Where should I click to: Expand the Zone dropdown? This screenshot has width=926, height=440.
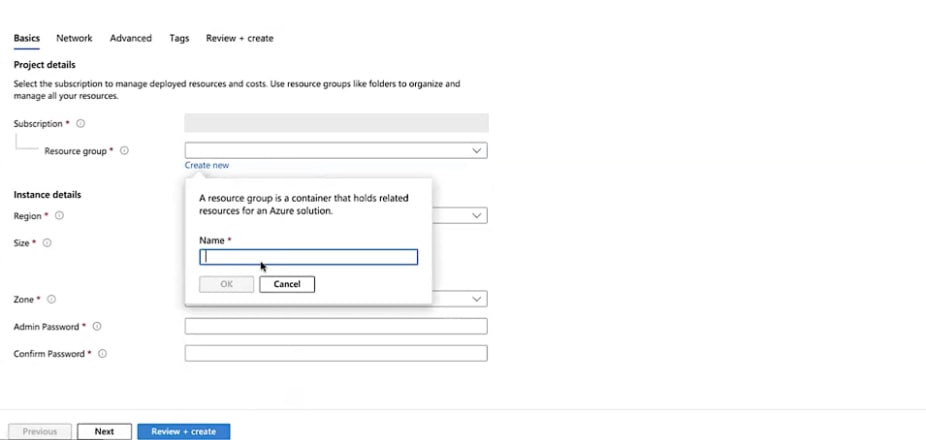[x=477, y=299]
